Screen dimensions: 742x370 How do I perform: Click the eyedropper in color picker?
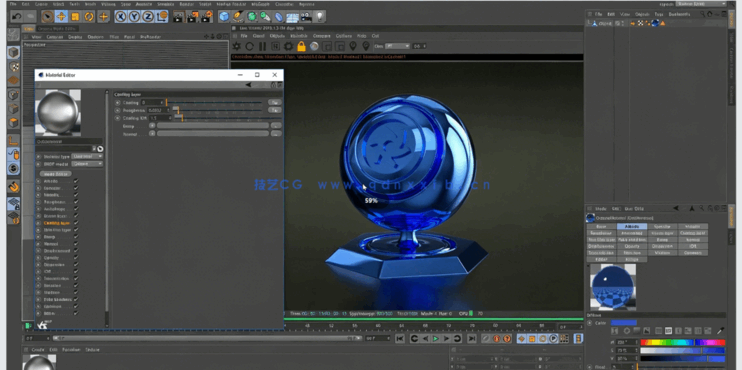click(721, 331)
